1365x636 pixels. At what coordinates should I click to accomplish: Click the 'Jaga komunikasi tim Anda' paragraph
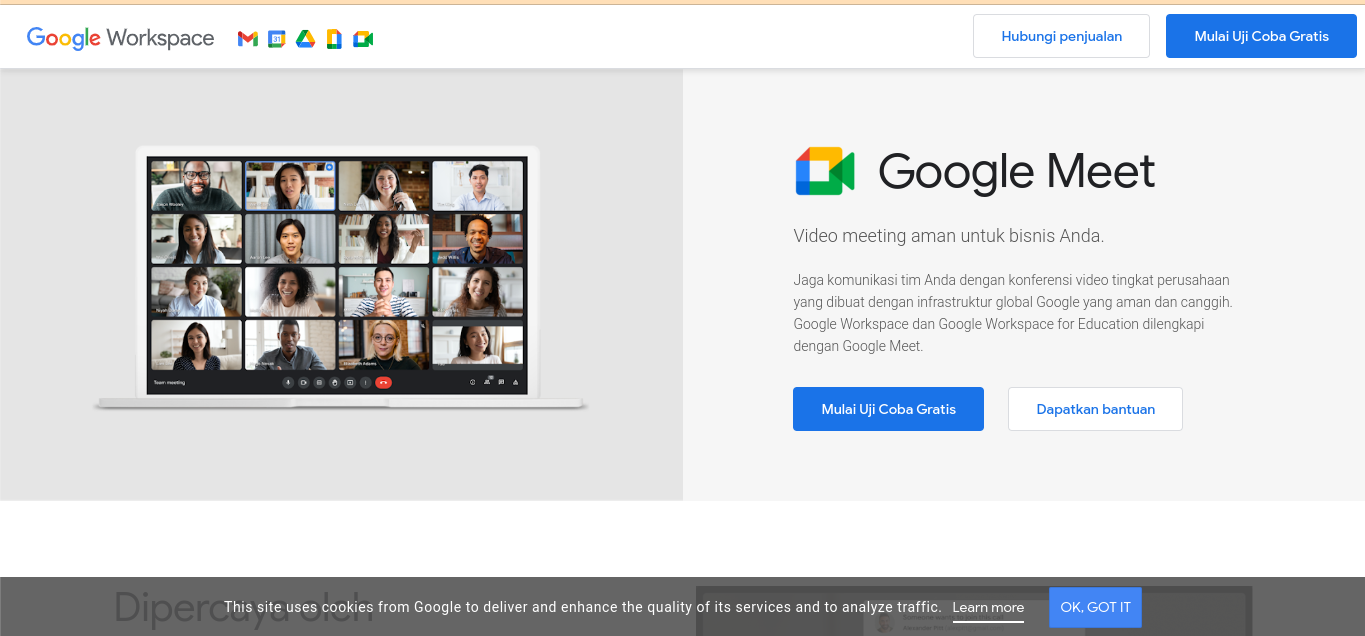[x=1013, y=313]
